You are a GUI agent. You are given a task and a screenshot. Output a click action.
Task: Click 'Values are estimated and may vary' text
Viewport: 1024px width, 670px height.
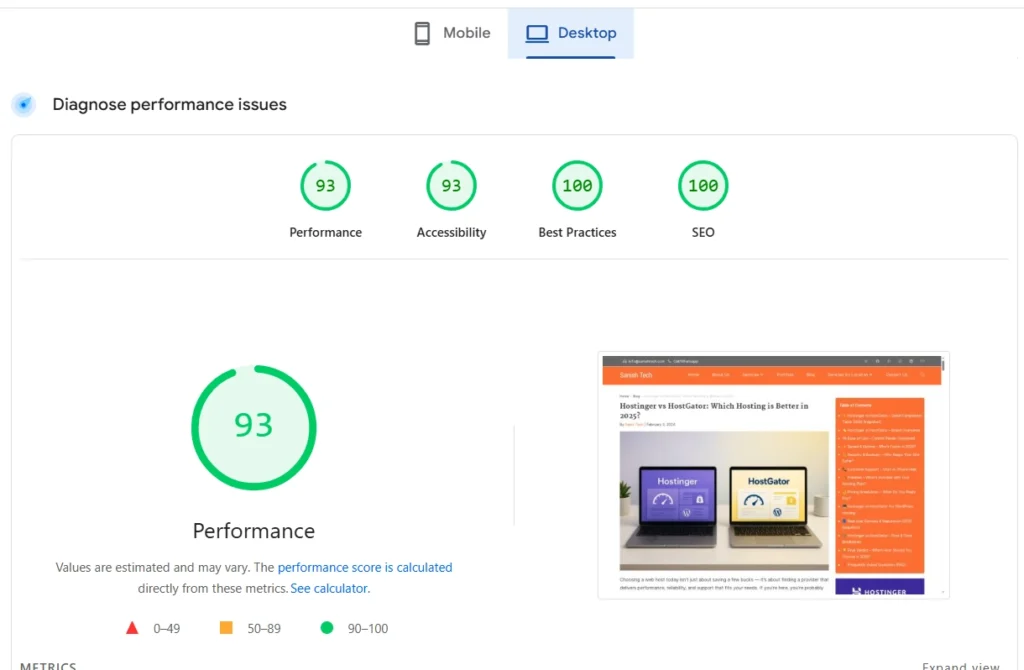pos(152,567)
